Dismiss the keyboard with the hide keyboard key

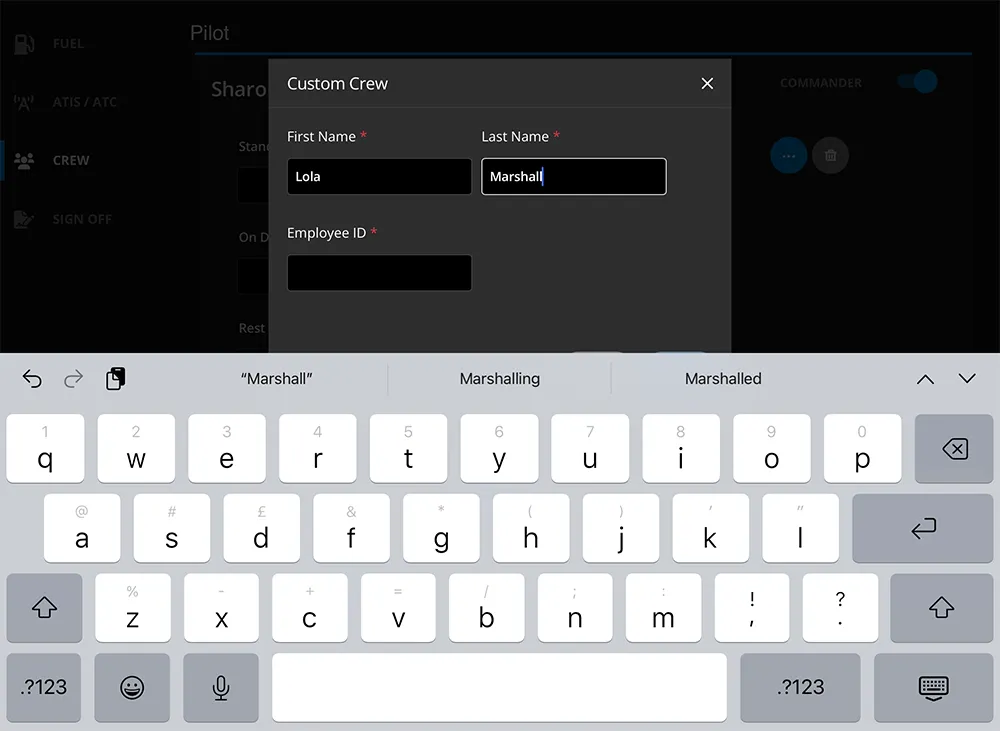931,688
